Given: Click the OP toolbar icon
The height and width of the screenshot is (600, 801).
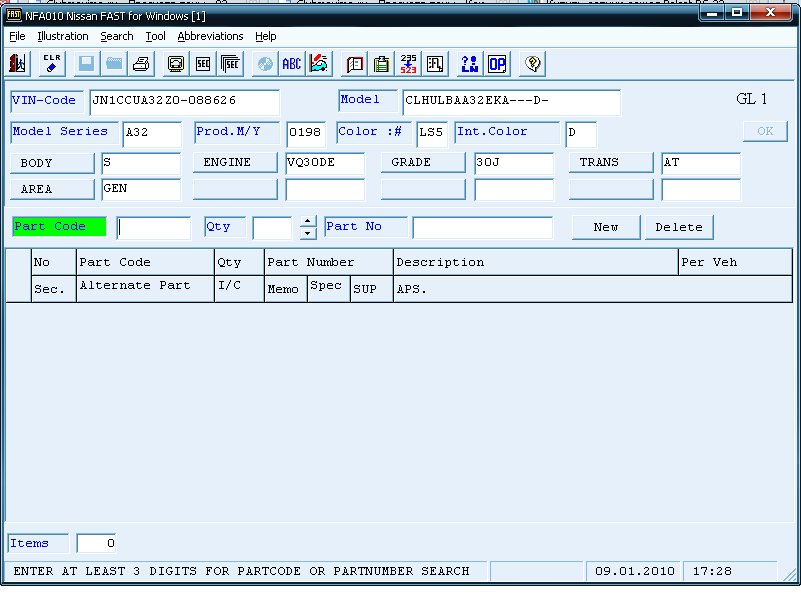Looking at the screenshot, I should point(497,64).
